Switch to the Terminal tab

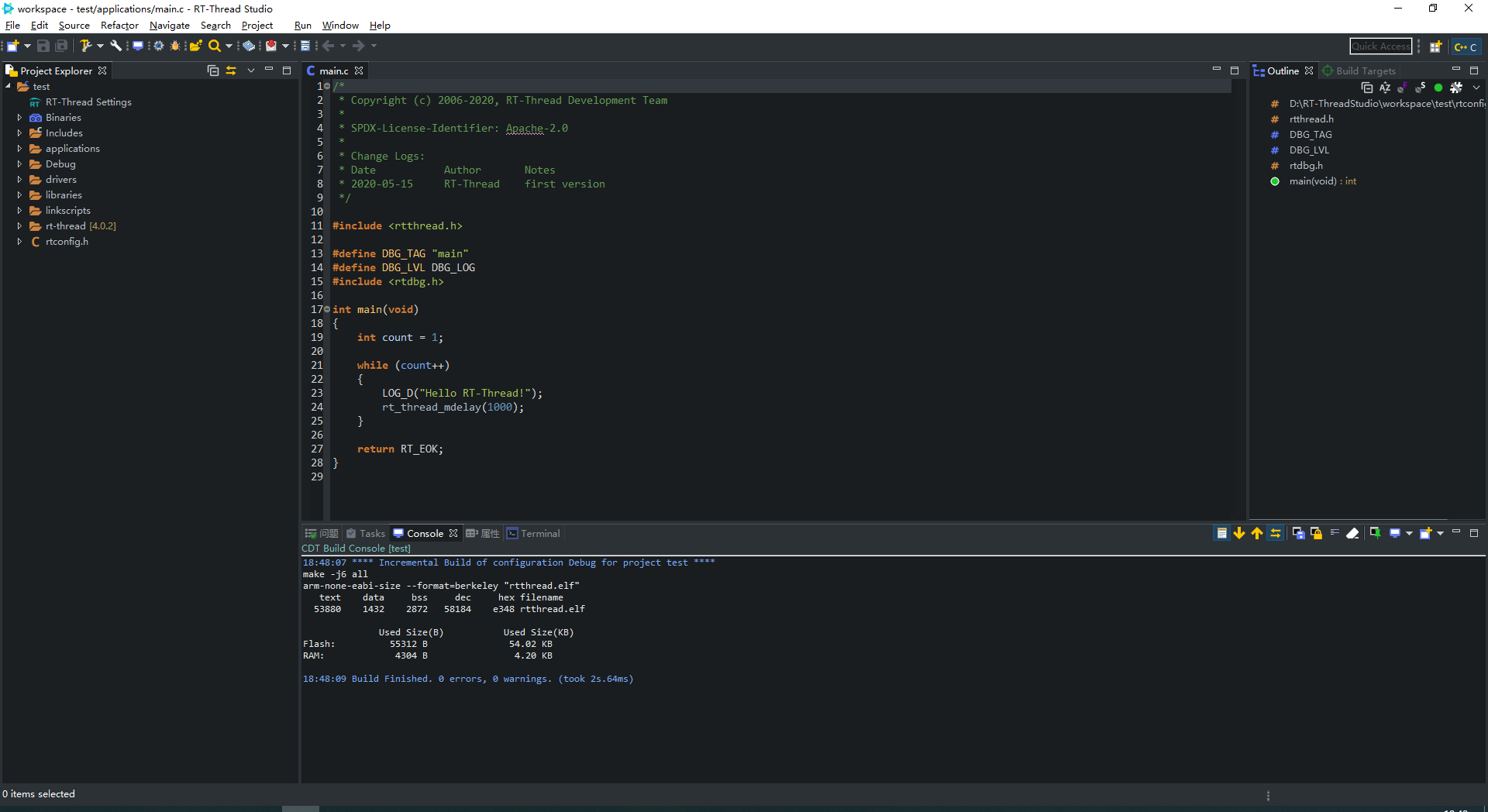(539, 533)
